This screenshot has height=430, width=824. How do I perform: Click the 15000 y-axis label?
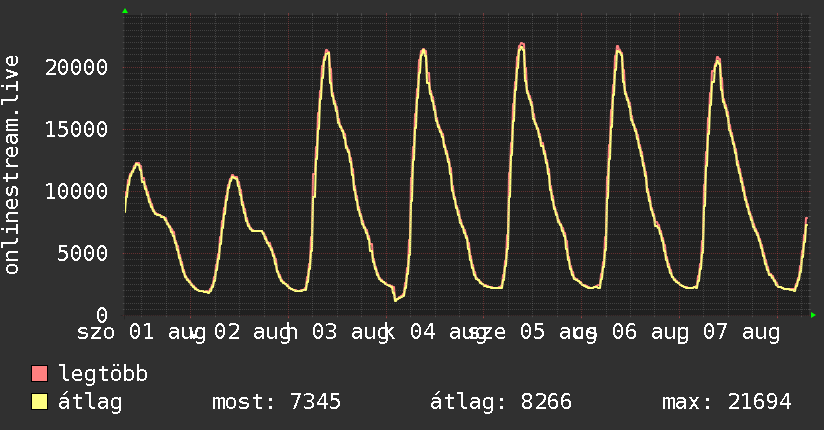click(77, 129)
